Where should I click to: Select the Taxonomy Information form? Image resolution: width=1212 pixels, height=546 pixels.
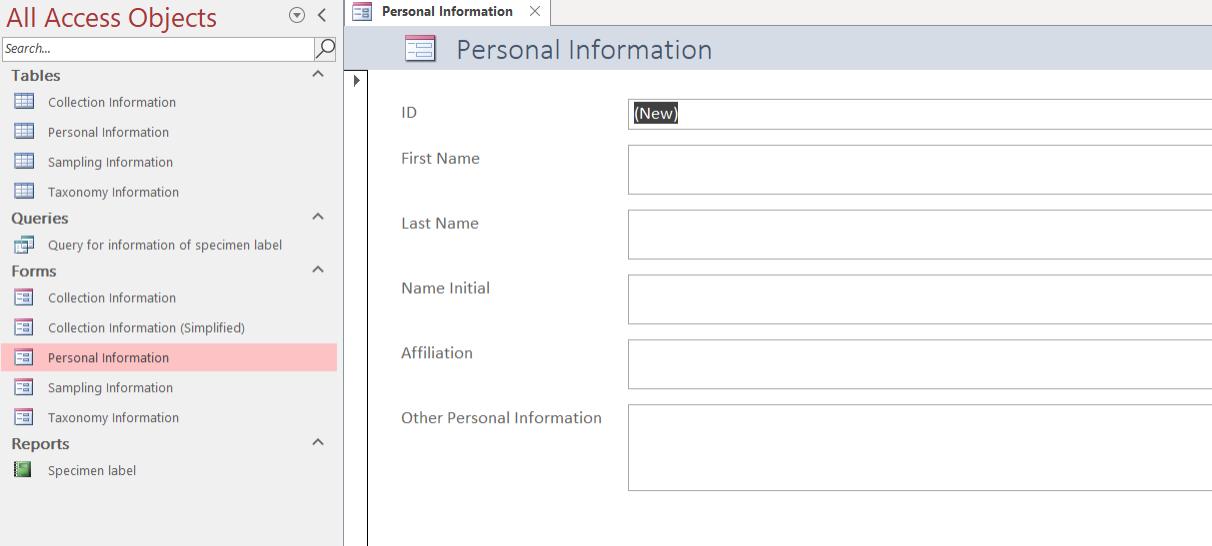point(113,418)
